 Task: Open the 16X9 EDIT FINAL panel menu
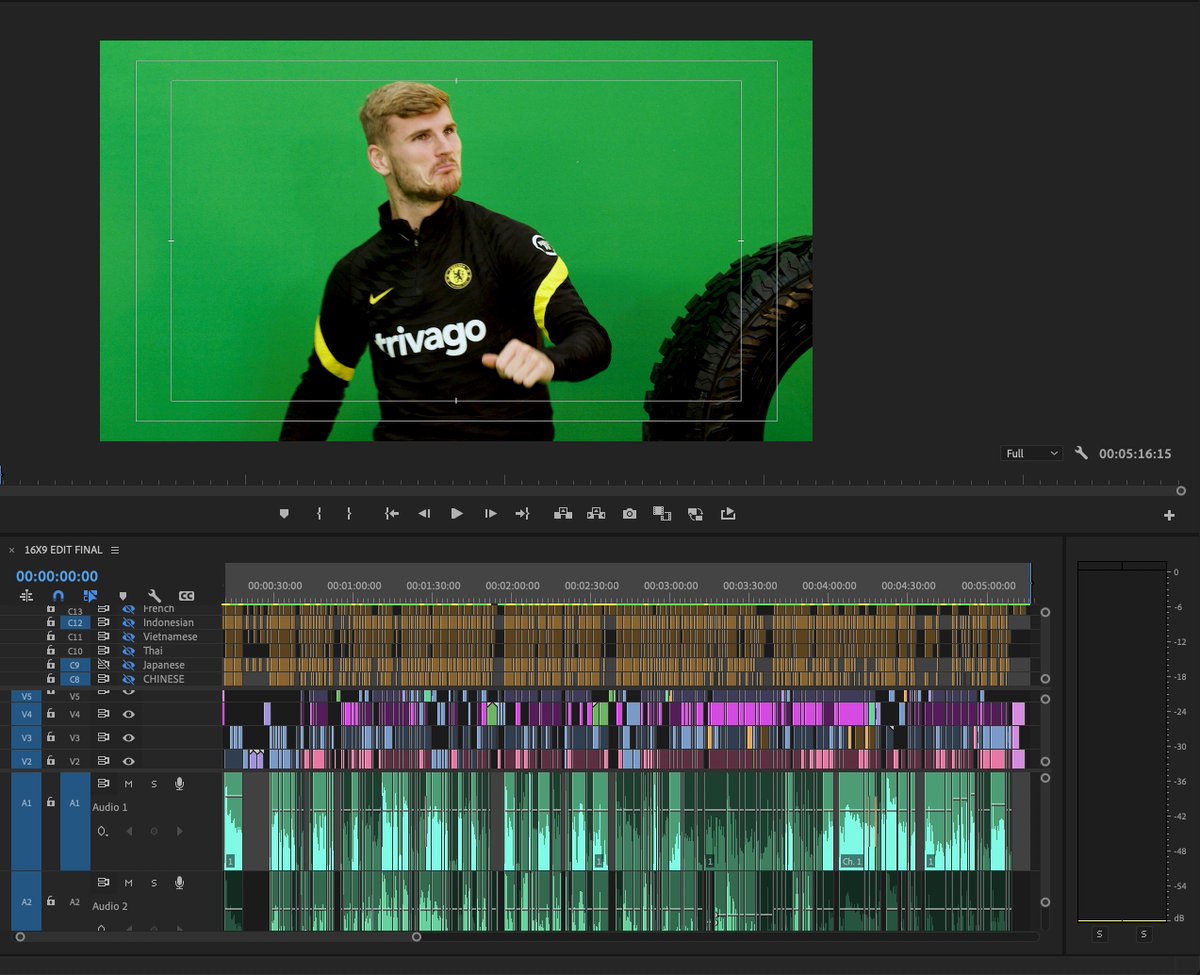(x=115, y=550)
